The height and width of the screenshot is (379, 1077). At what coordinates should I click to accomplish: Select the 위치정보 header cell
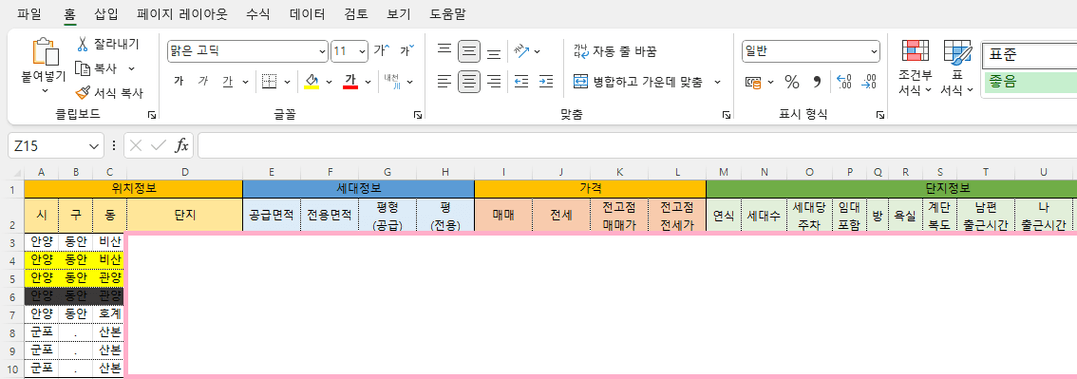[x=133, y=188]
